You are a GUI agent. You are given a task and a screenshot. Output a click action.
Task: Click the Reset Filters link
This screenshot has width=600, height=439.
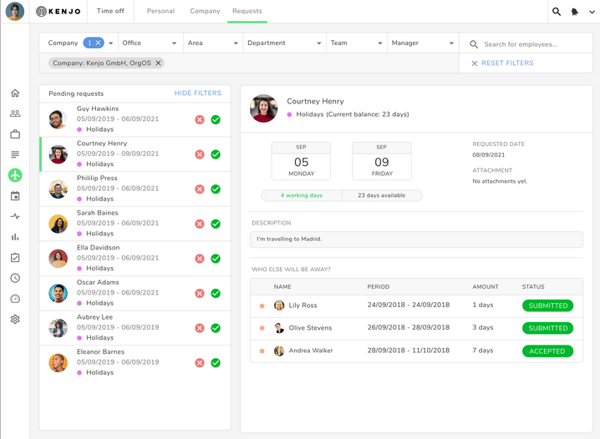coord(502,63)
